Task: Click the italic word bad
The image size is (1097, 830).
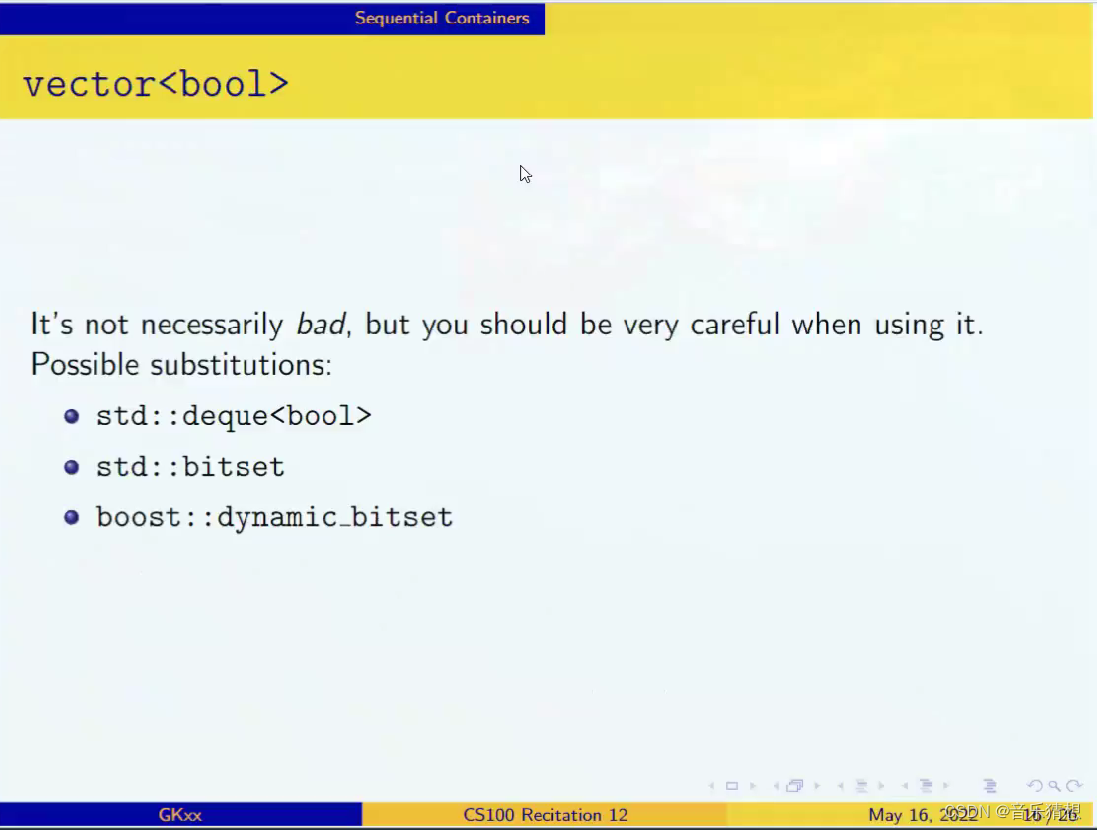Action: pos(320,324)
